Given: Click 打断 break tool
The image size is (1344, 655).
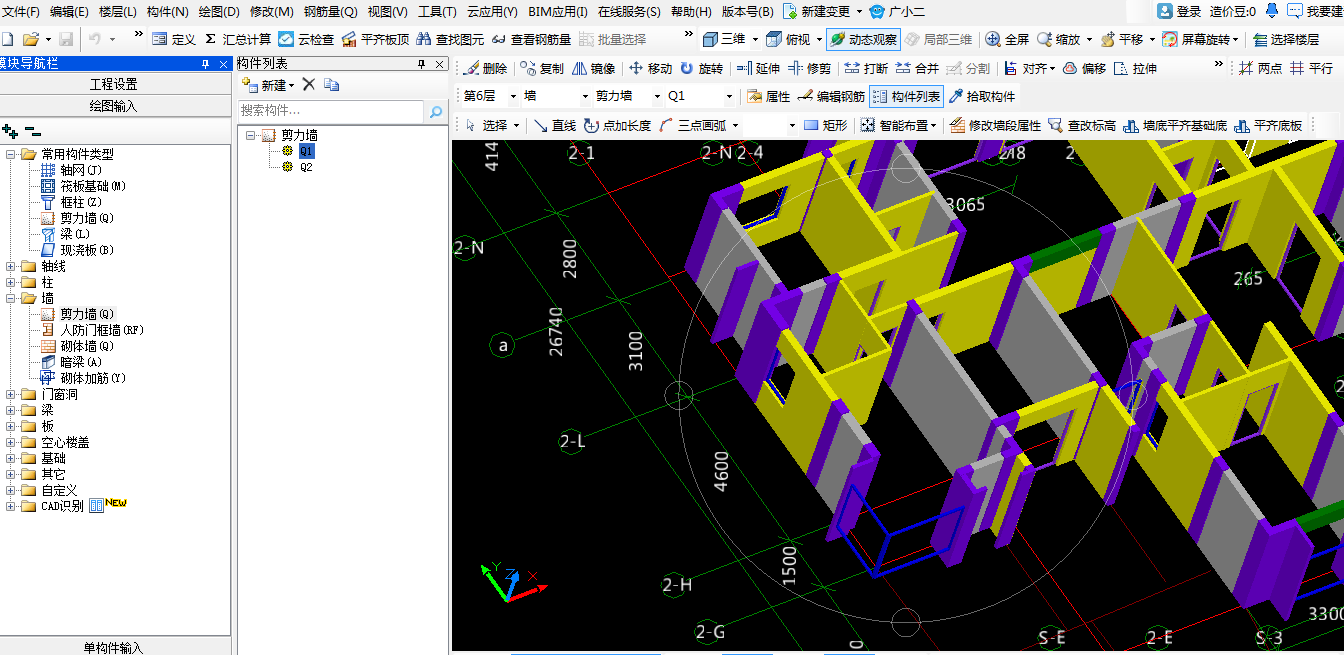Looking at the screenshot, I should point(866,69).
